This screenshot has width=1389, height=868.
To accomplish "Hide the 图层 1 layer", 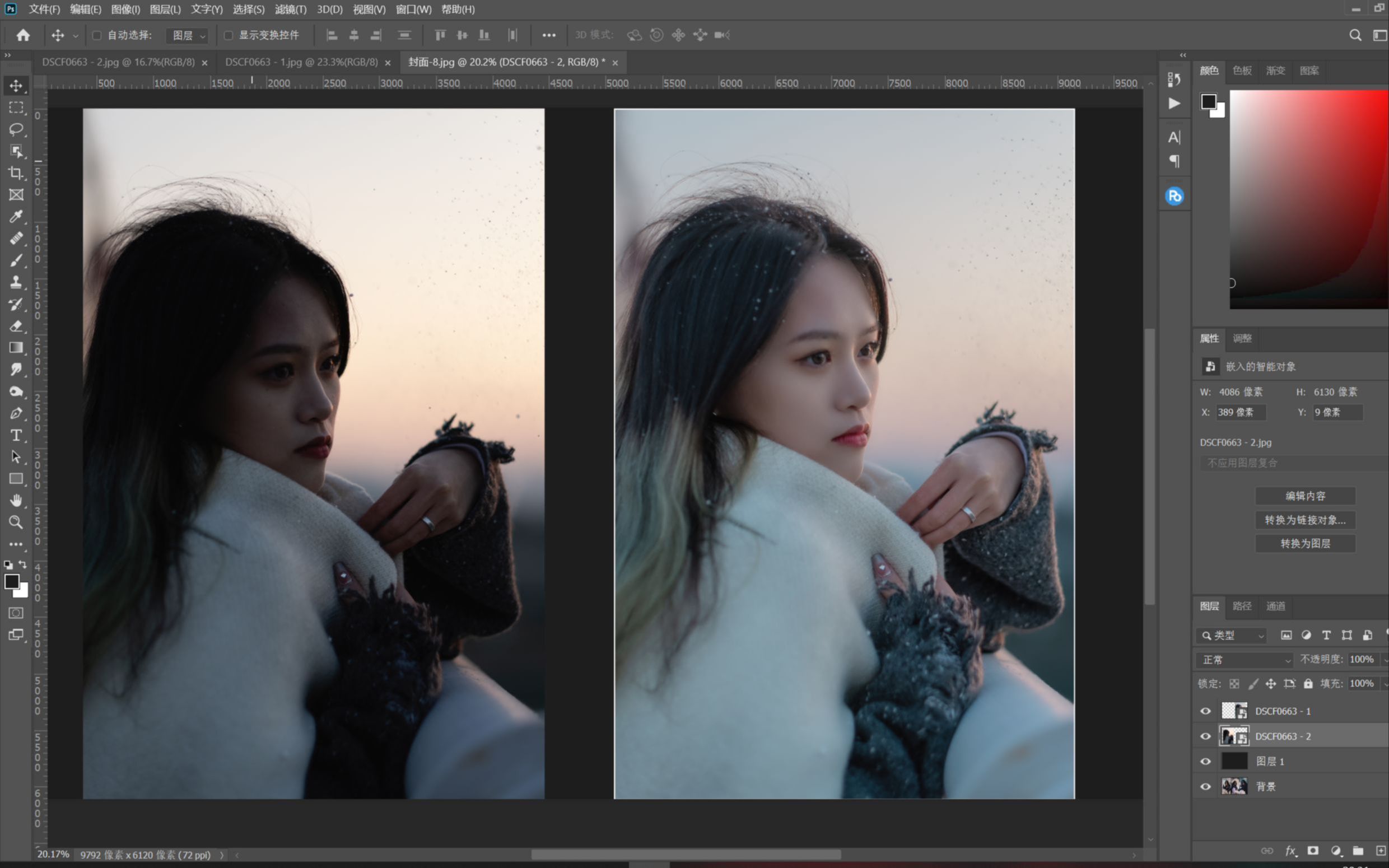I will [x=1205, y=761].
